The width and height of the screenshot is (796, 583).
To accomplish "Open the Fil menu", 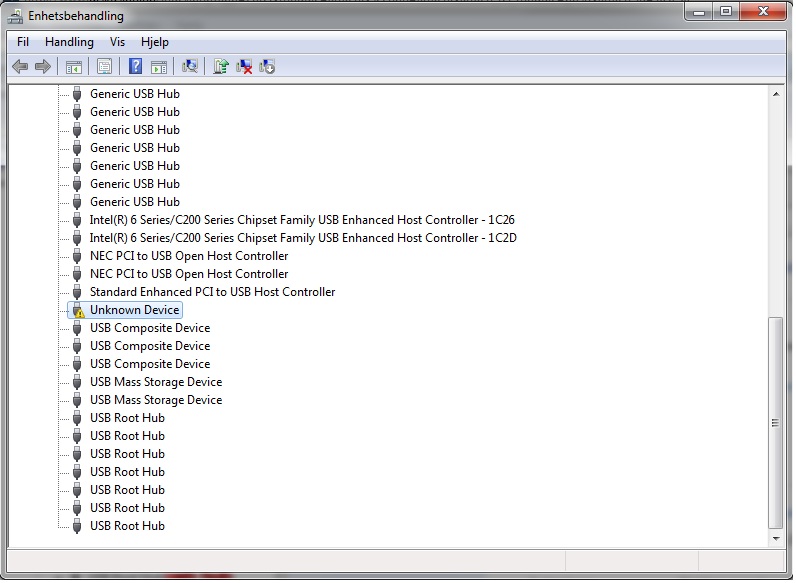I will [x=23, y=42].
